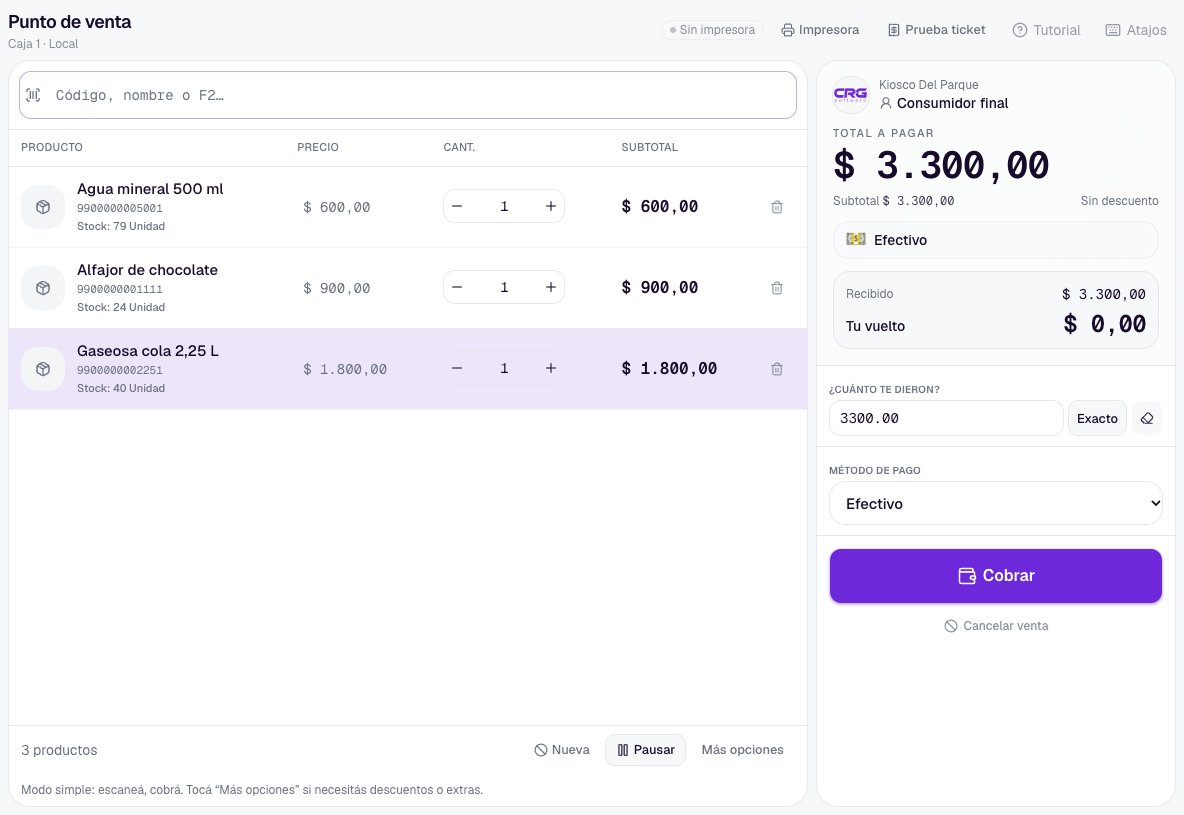Open the Tutorial
Image resolution: width=1184 pixels, height=815 pixels.
pyautogui.click(x=1047, y=30)
